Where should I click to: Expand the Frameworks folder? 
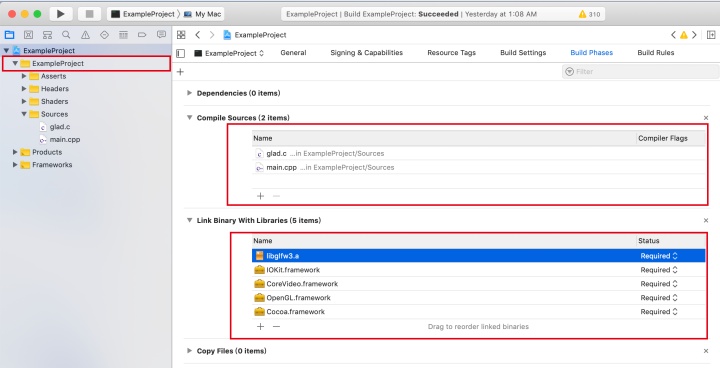click(x=15, y=164)
